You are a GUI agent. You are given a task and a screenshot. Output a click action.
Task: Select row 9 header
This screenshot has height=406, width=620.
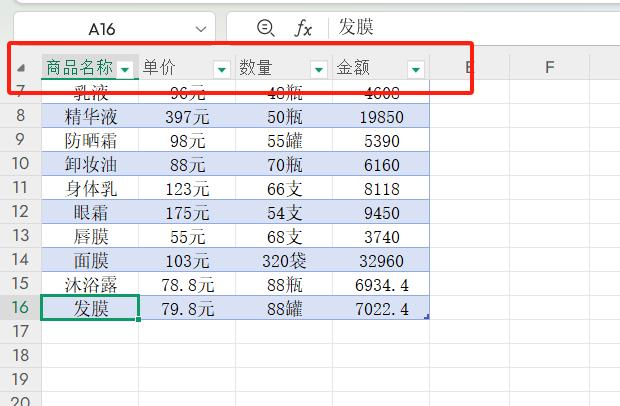coord(21,139)
